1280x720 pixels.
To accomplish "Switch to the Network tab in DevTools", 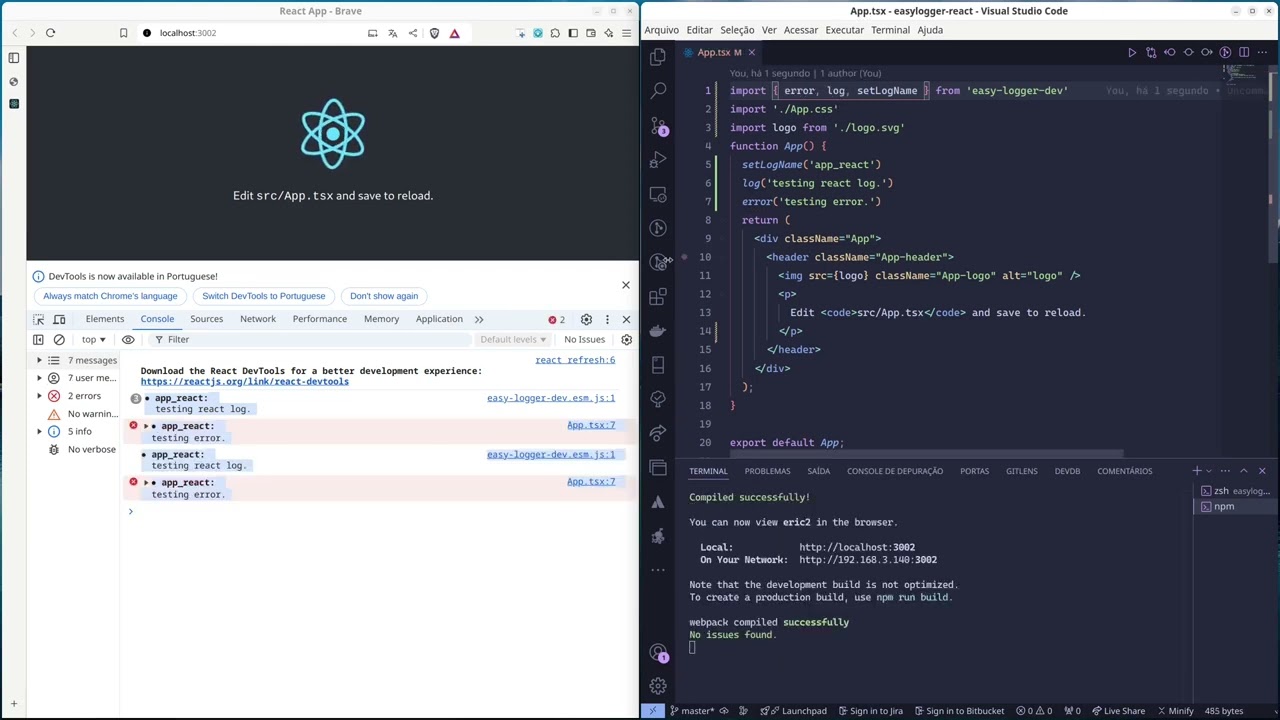I will [258, 319].
